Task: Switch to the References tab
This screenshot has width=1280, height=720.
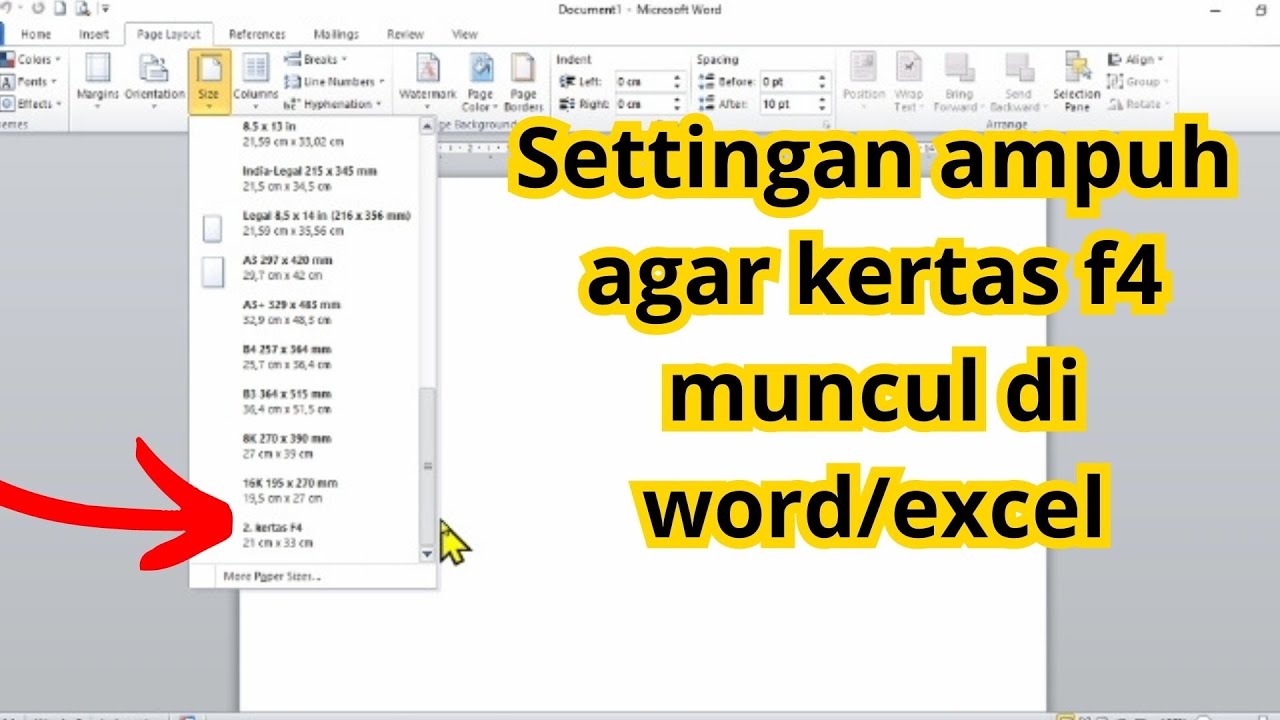Action: (257, 33)
